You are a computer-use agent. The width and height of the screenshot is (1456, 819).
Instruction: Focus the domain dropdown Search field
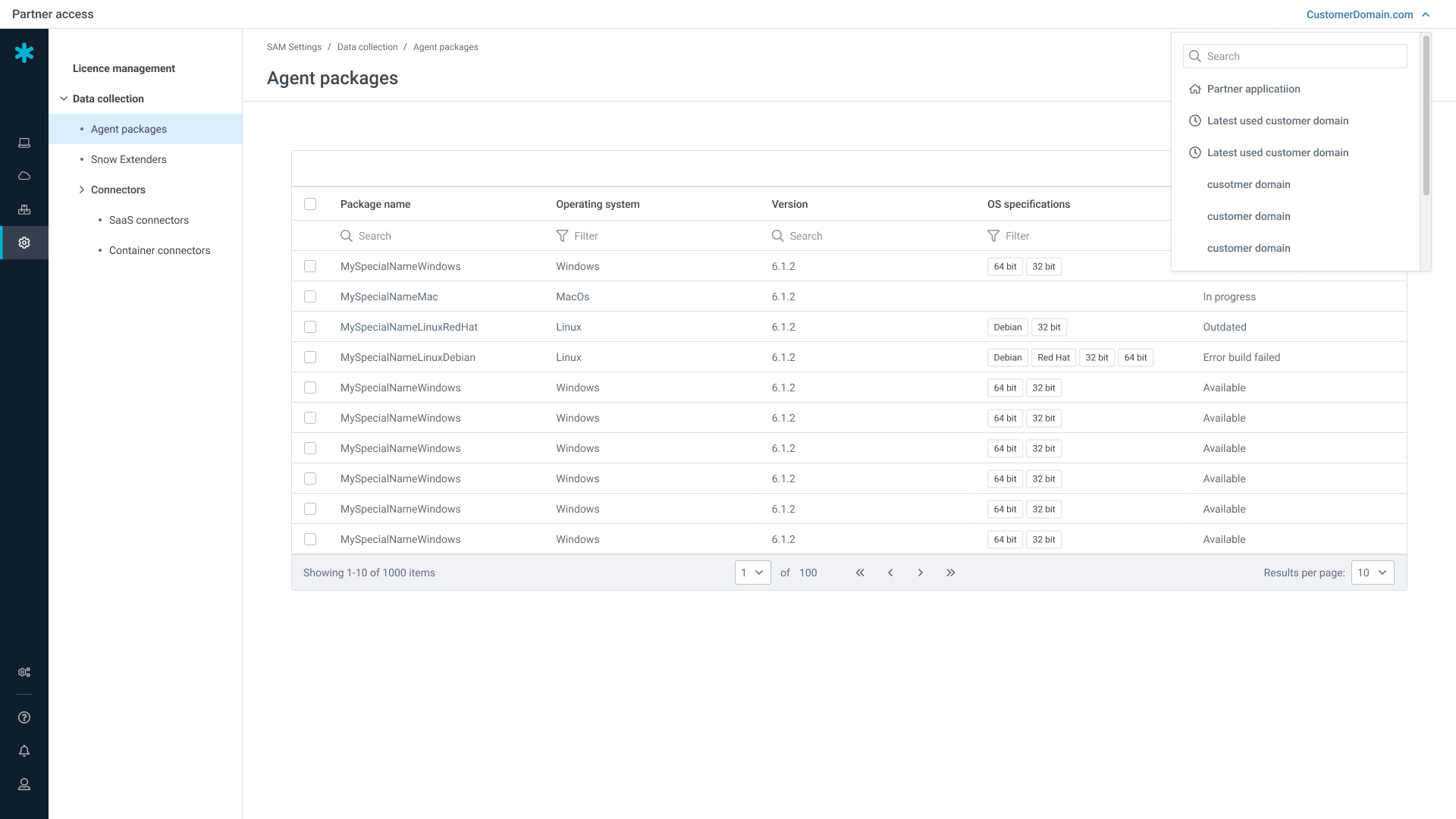tap(1295, 56)
